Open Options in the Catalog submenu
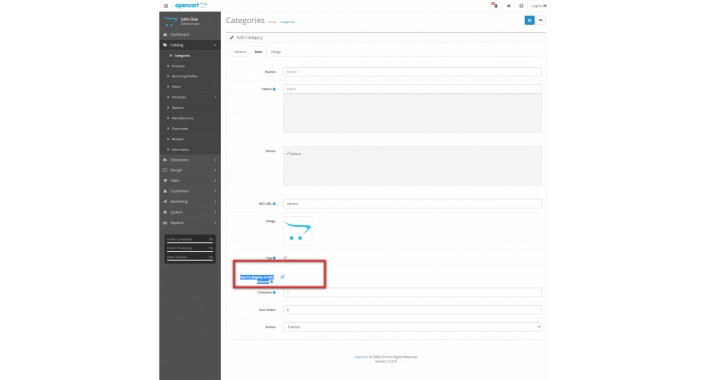This screenshot has height=380, width=710. pos(190,108)
